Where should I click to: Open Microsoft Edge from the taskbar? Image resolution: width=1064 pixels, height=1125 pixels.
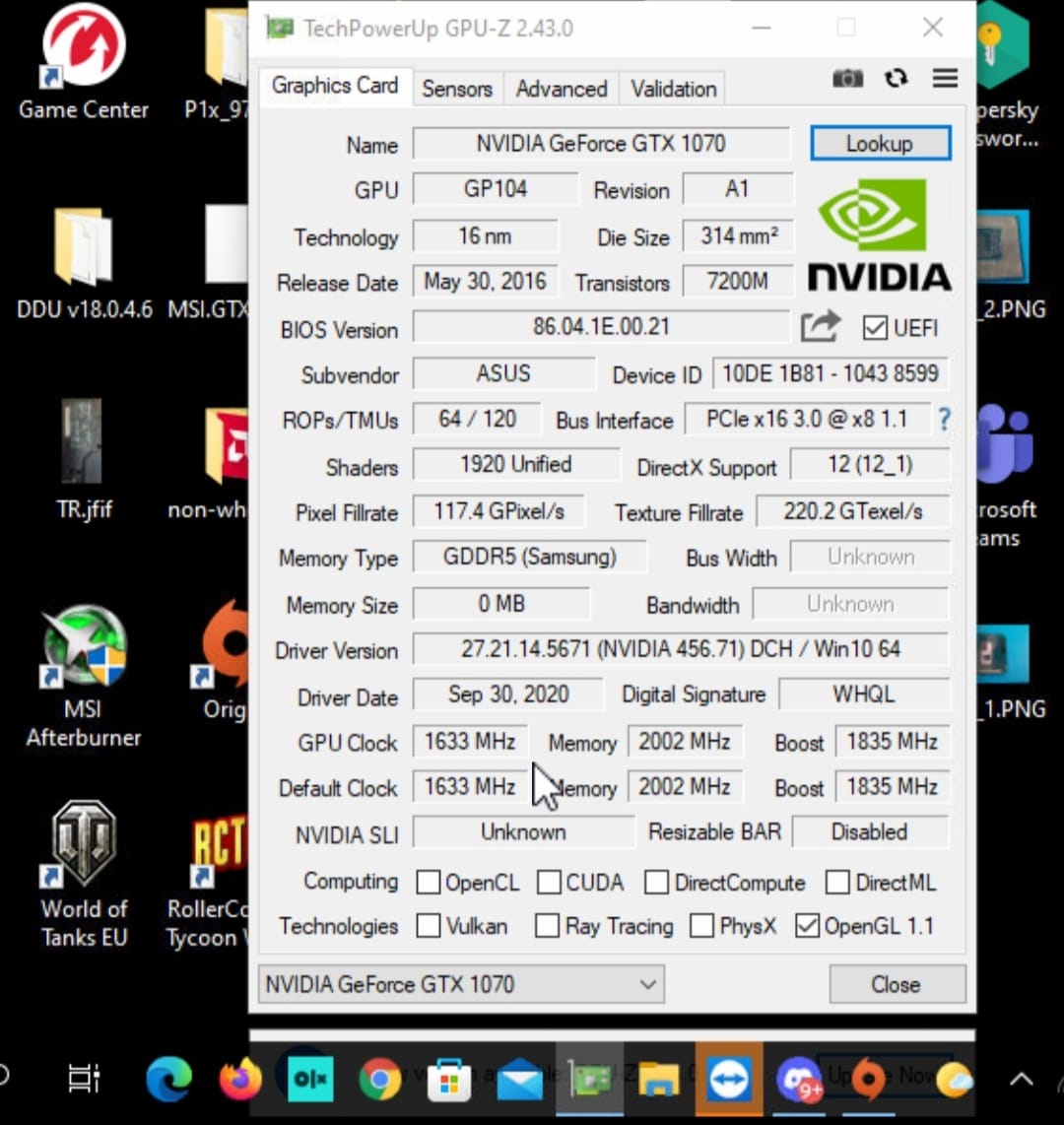168,1079
